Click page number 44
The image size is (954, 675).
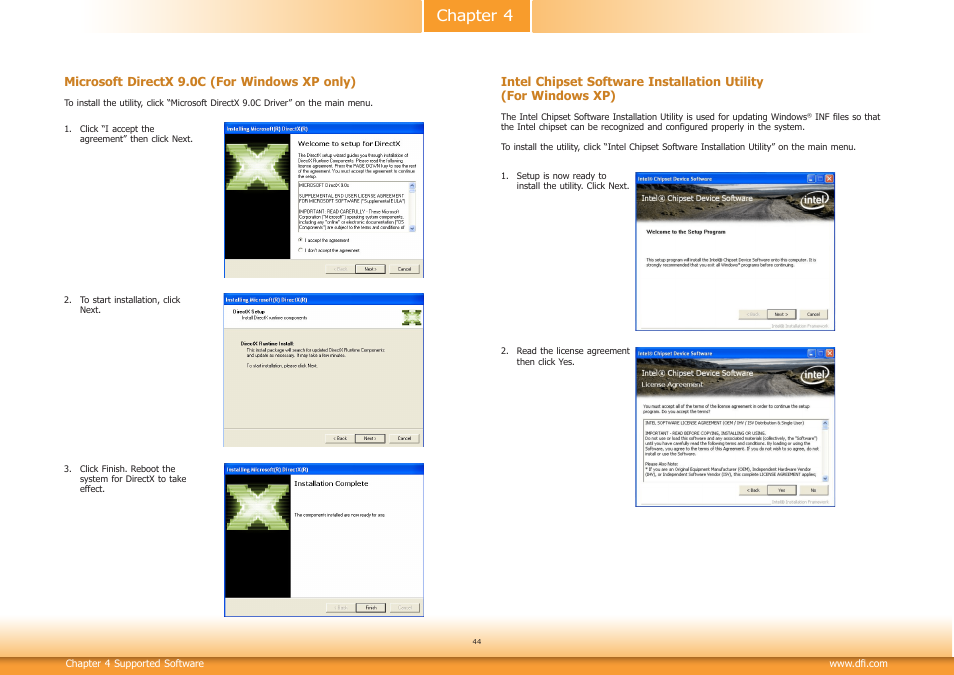coord(476,642)
